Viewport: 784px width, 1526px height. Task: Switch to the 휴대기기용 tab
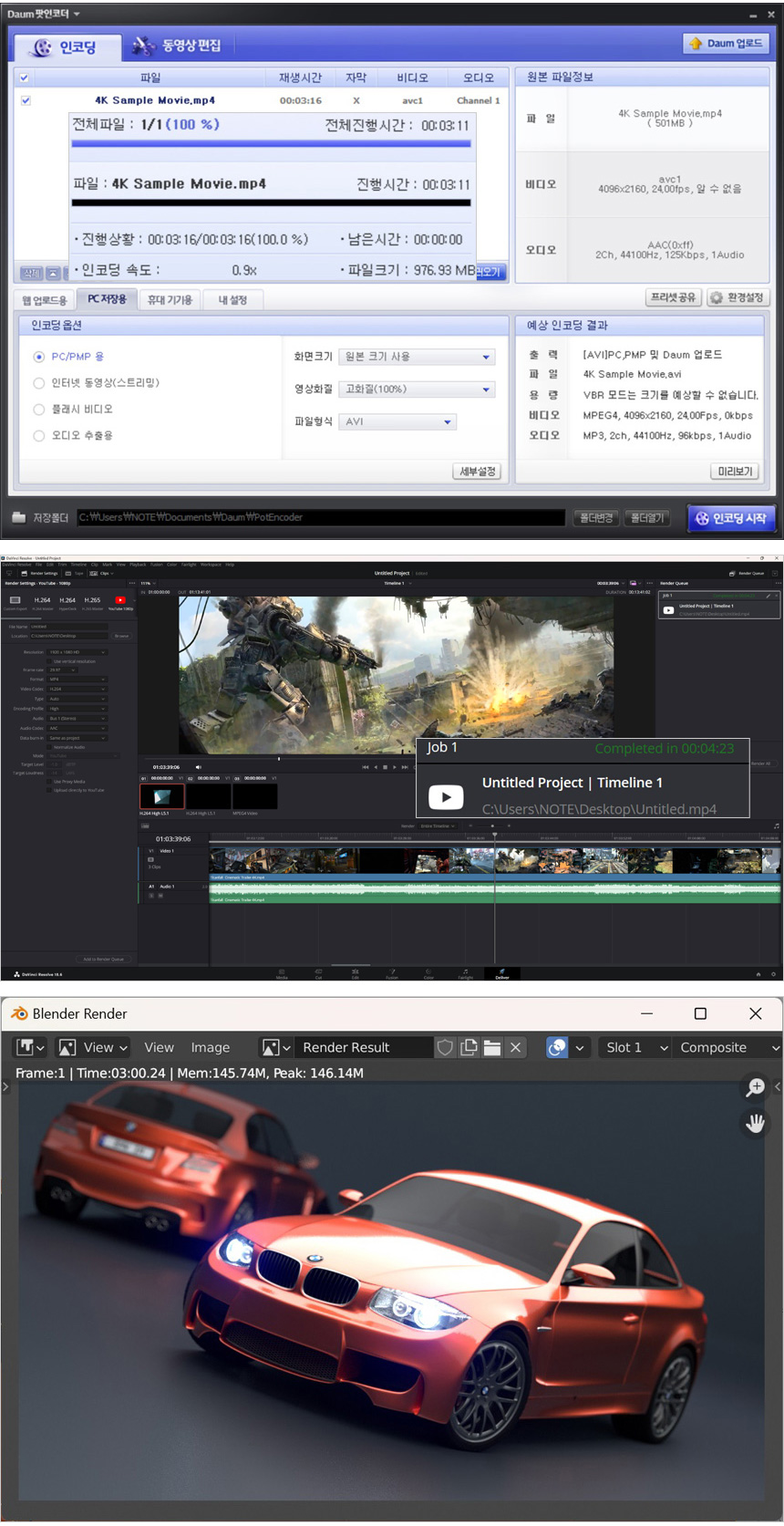pyautogui.click(x=170, y=299)
